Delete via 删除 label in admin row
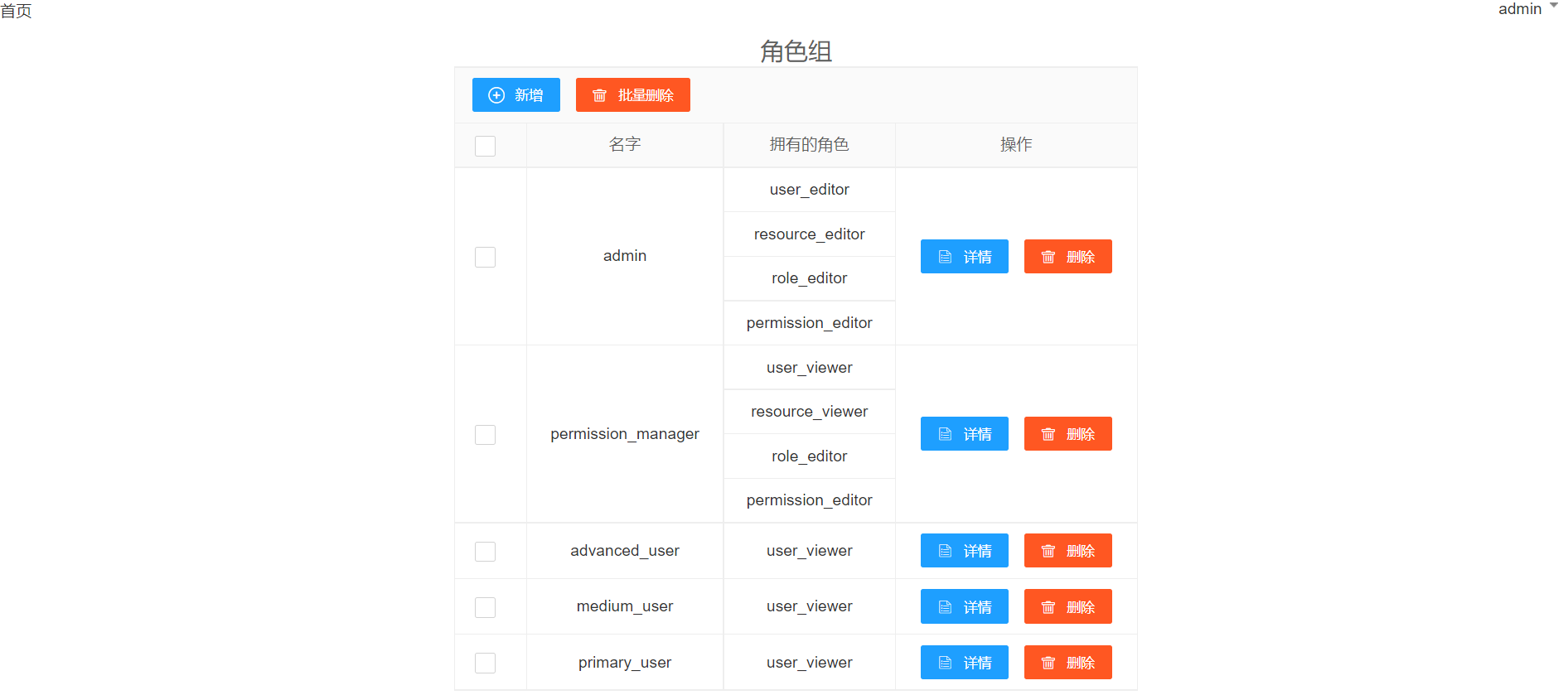This screenshot has width=1568, height=695. click(x=1081, y=257)
